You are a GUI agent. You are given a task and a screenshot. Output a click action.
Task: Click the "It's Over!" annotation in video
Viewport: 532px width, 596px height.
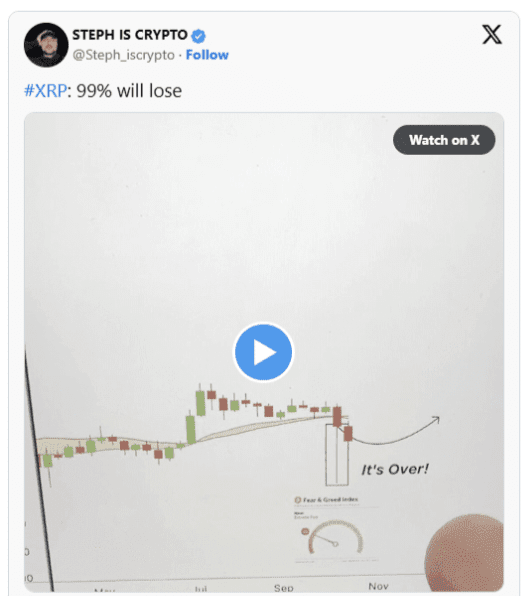click(395, 469)
